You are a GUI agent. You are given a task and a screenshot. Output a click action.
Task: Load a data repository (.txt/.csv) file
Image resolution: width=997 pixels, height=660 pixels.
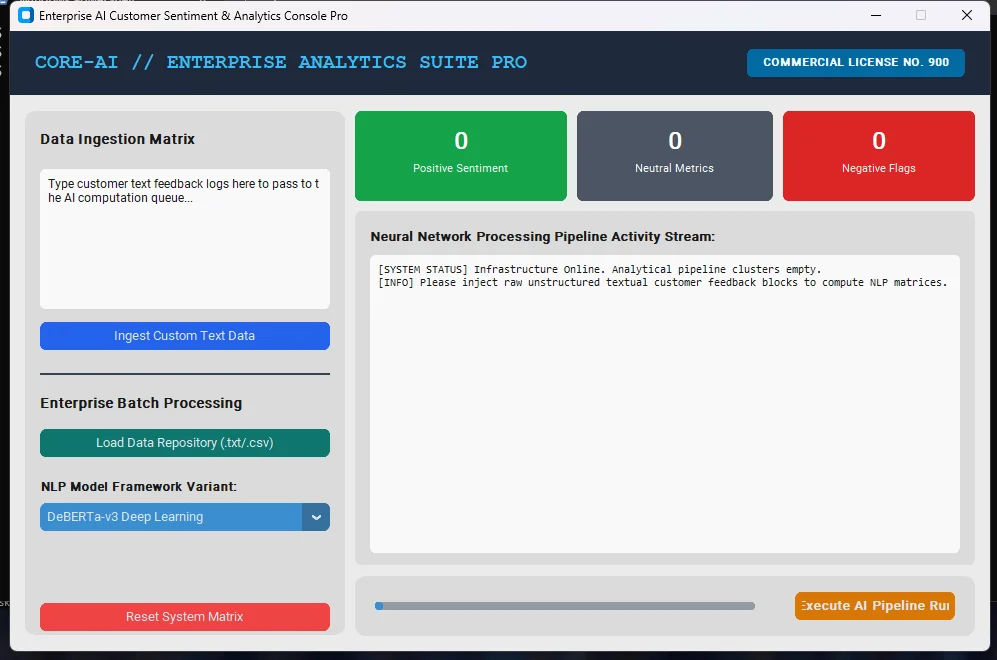click(x=184, y=443)
